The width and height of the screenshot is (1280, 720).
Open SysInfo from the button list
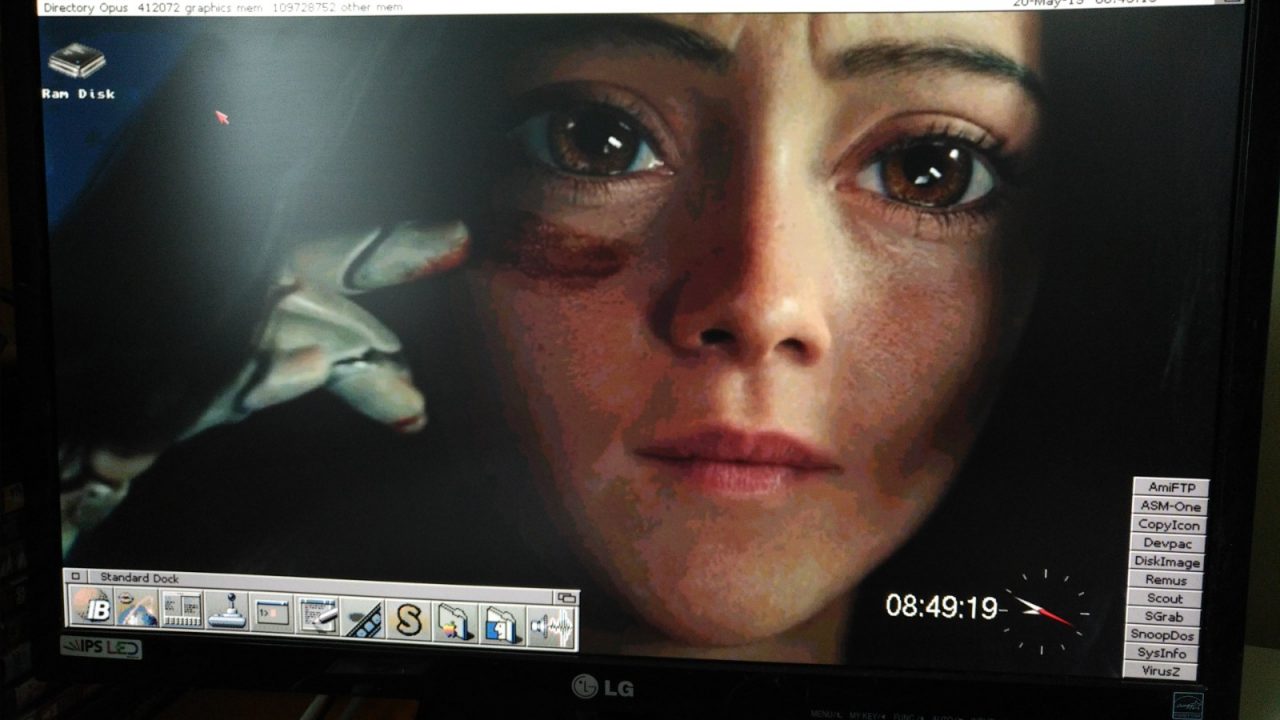[1161, 653]
